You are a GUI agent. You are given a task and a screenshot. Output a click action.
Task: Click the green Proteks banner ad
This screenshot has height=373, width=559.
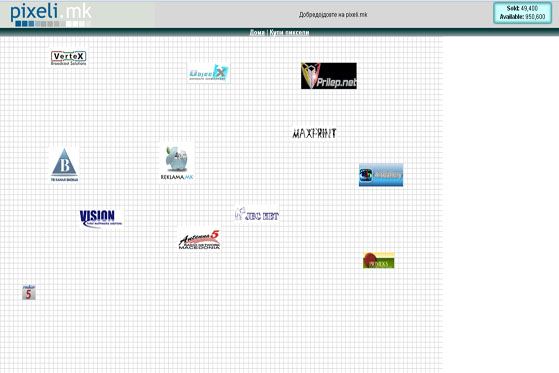tap(379, 260)
